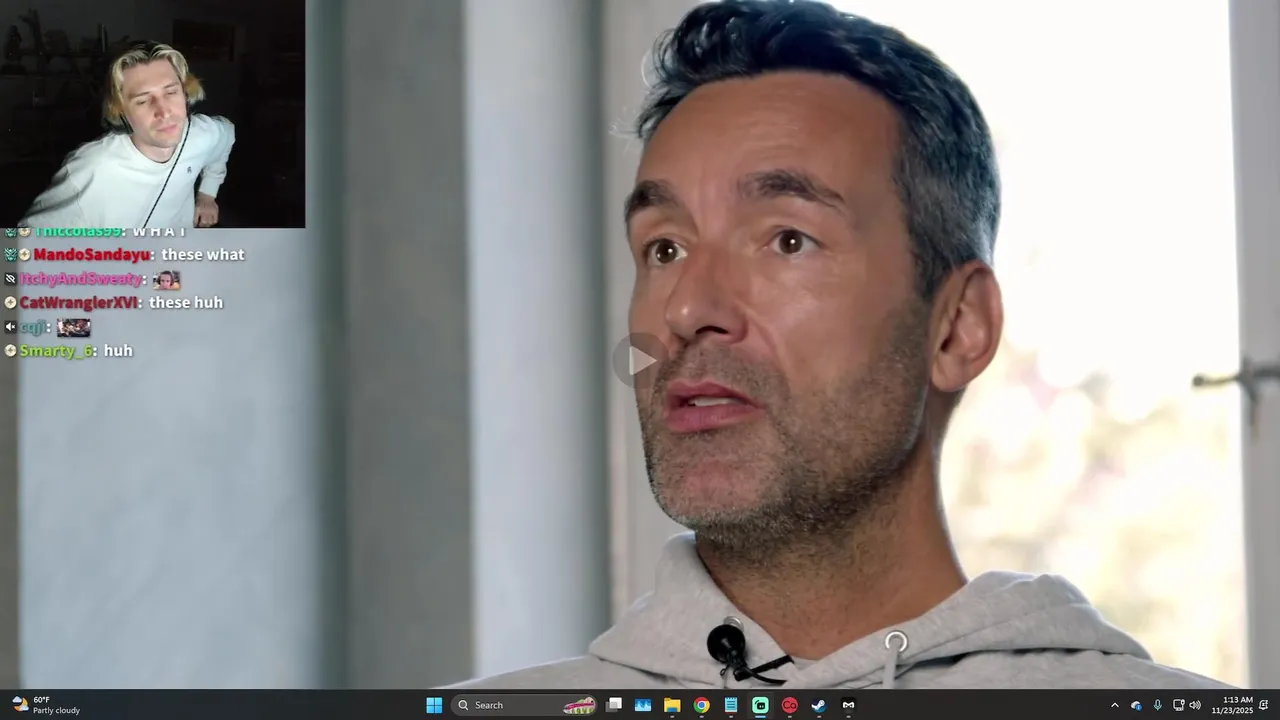Viewport: 1280px width, 720px height.
Task: Click the taskbar Search box
Action: pos(524,705)
